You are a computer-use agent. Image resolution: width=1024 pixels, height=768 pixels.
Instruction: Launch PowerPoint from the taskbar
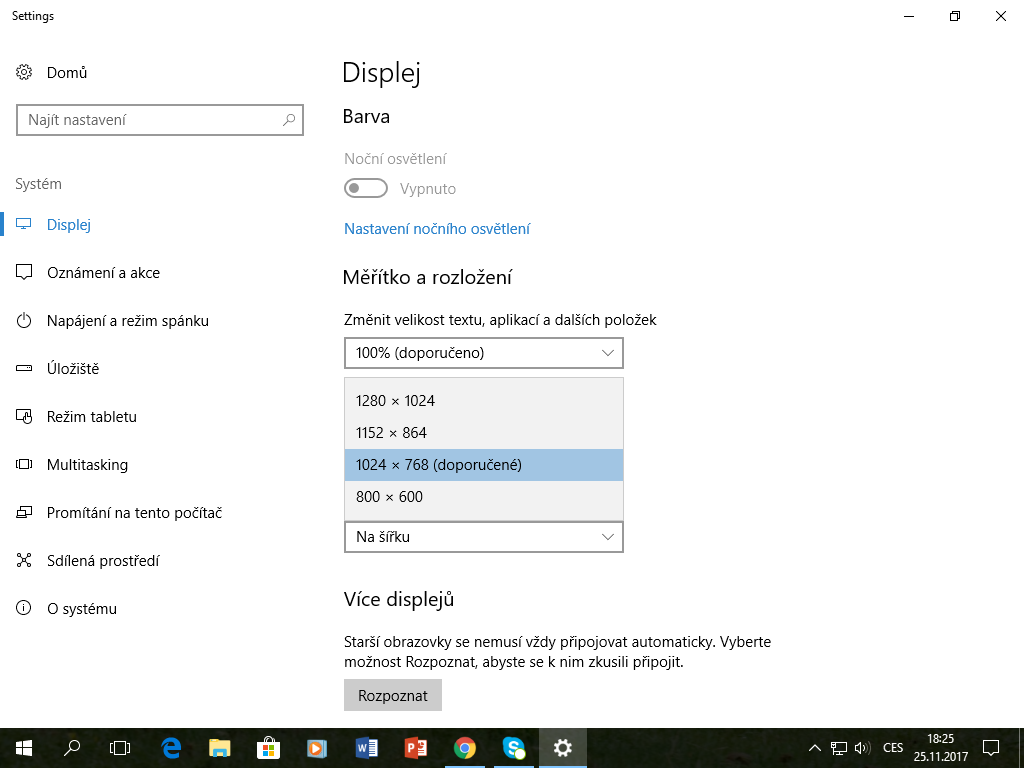(415, 748)
